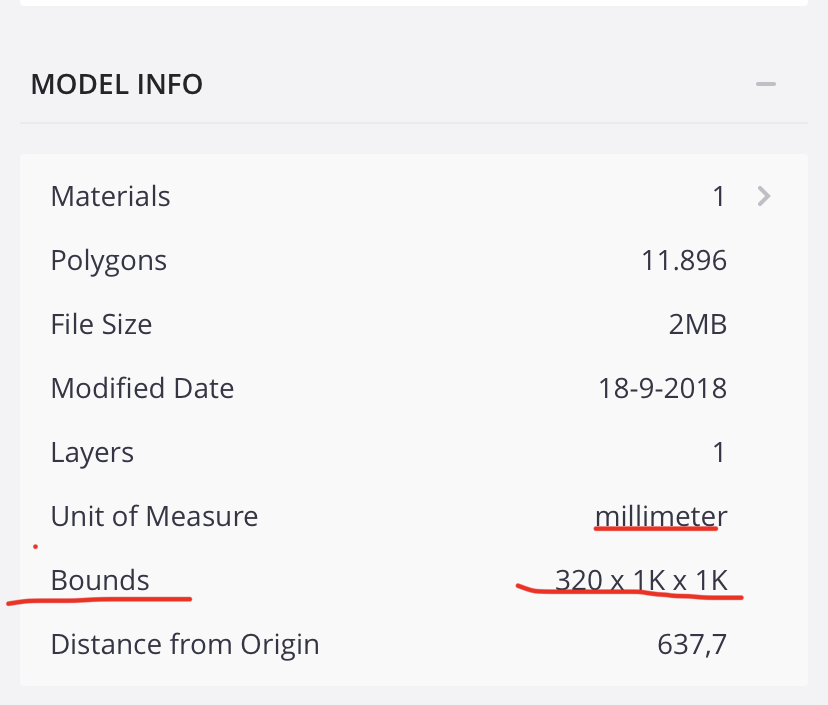This screenshot has width=828, height=705.
Task: Click the Unit of Measure label
Action: coord(154,516)
